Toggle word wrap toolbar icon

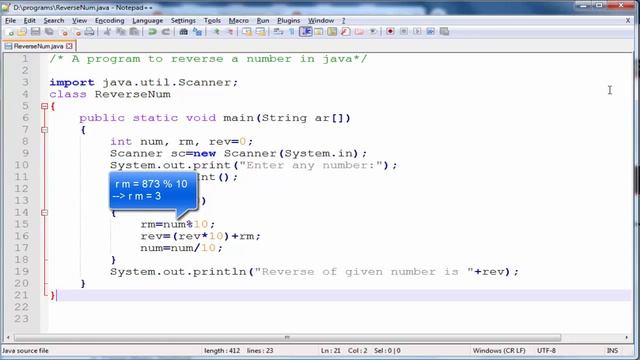point(279,32)
